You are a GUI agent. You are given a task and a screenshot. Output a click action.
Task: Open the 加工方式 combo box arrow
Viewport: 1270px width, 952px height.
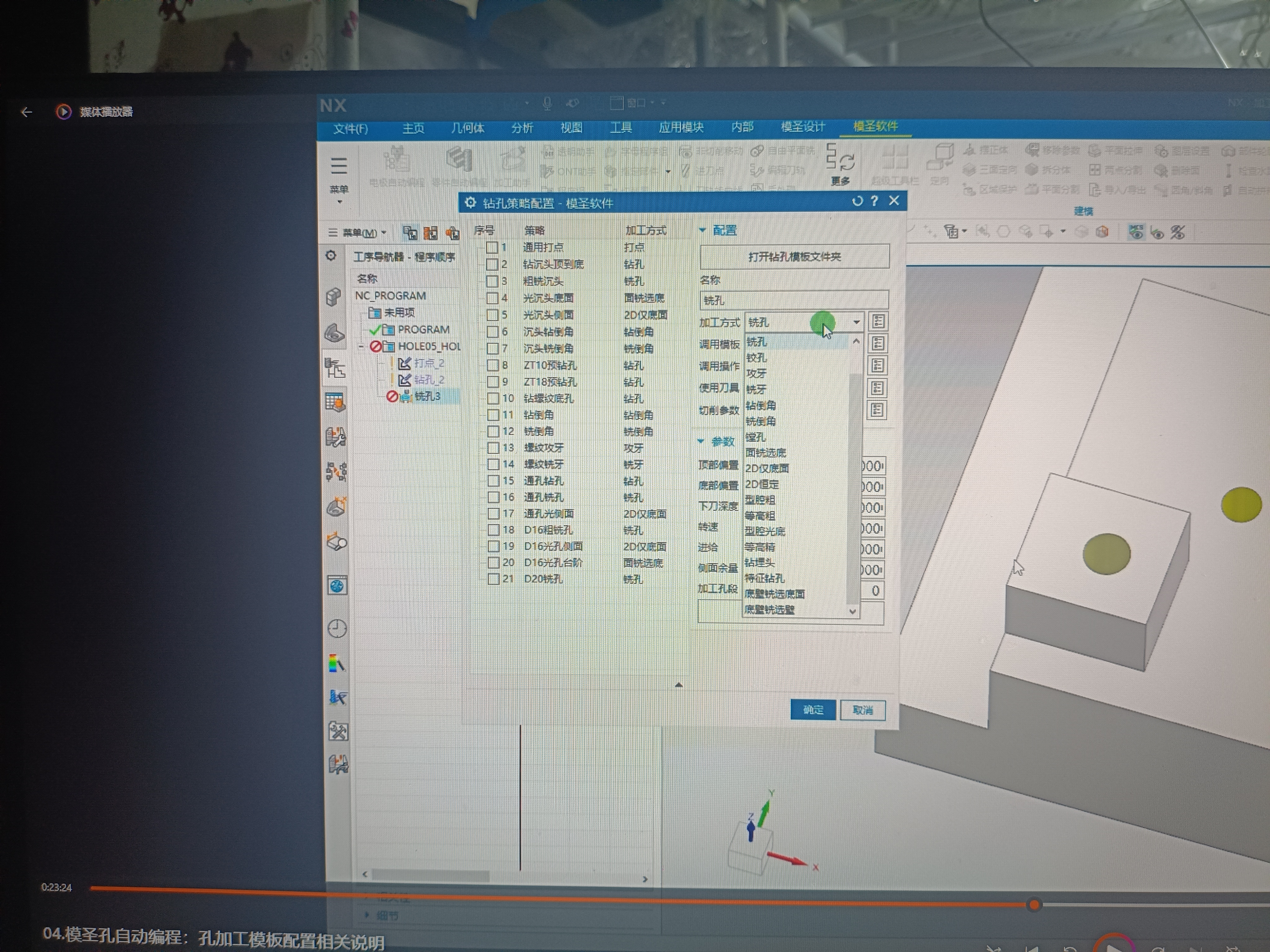856,322
